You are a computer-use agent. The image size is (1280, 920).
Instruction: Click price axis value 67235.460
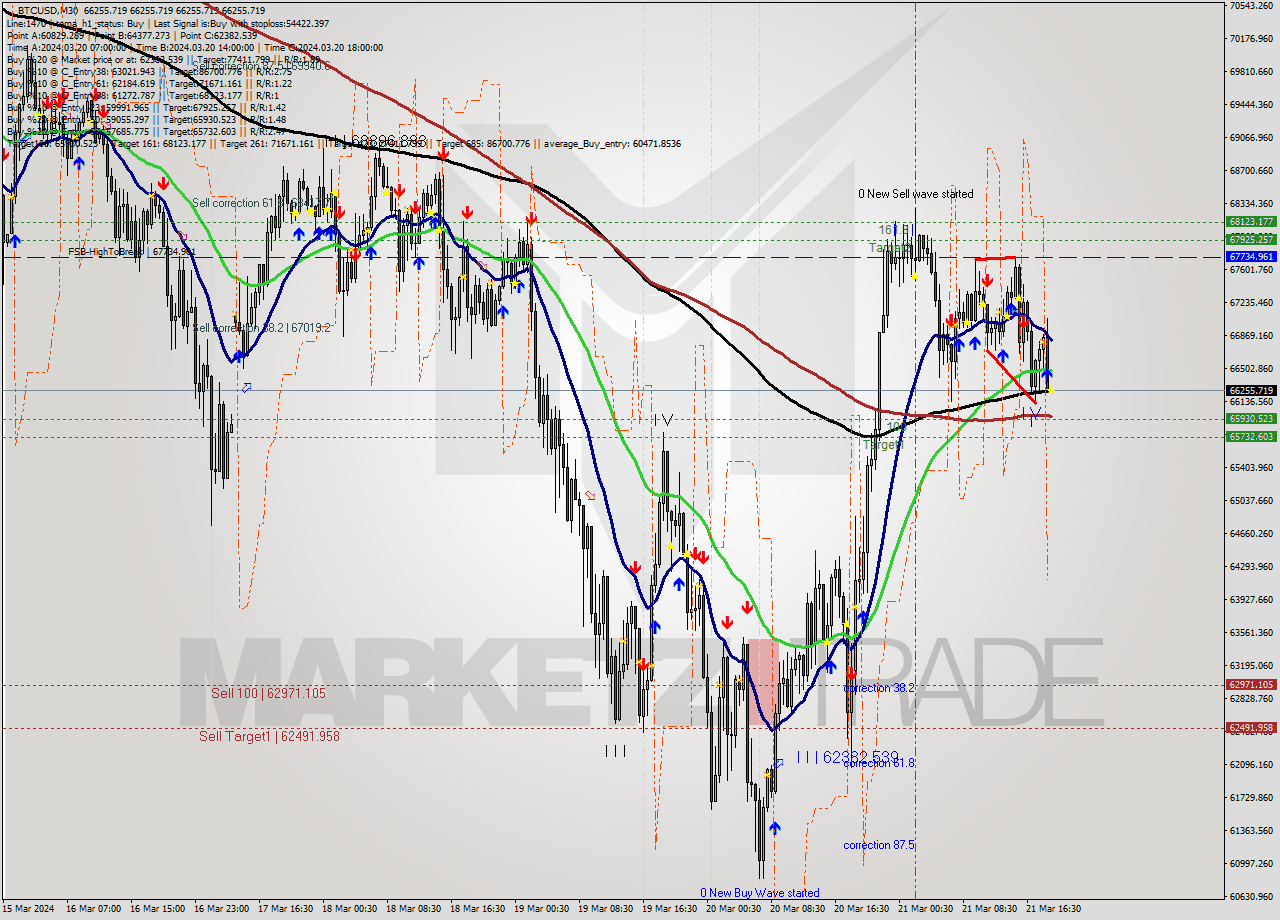pos(1250,303)
